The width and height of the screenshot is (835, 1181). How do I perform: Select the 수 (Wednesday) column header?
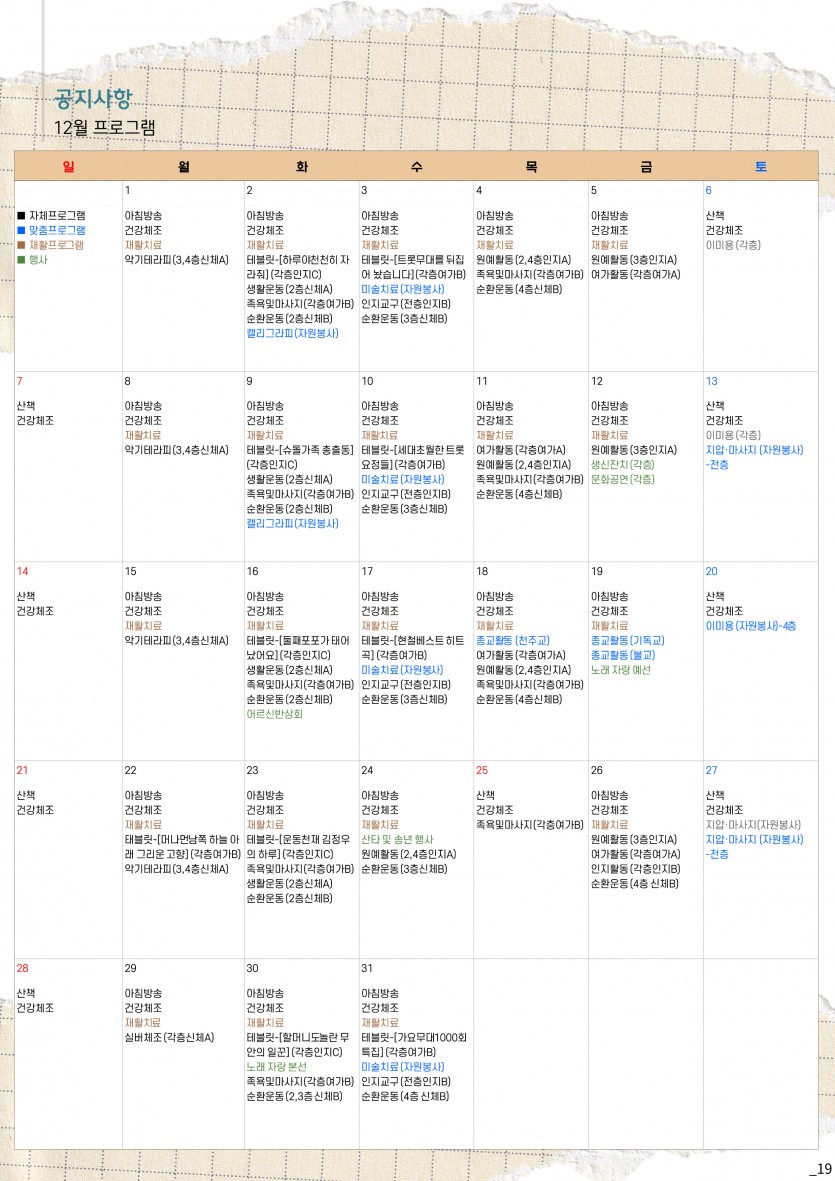click(x=416, y=166)
